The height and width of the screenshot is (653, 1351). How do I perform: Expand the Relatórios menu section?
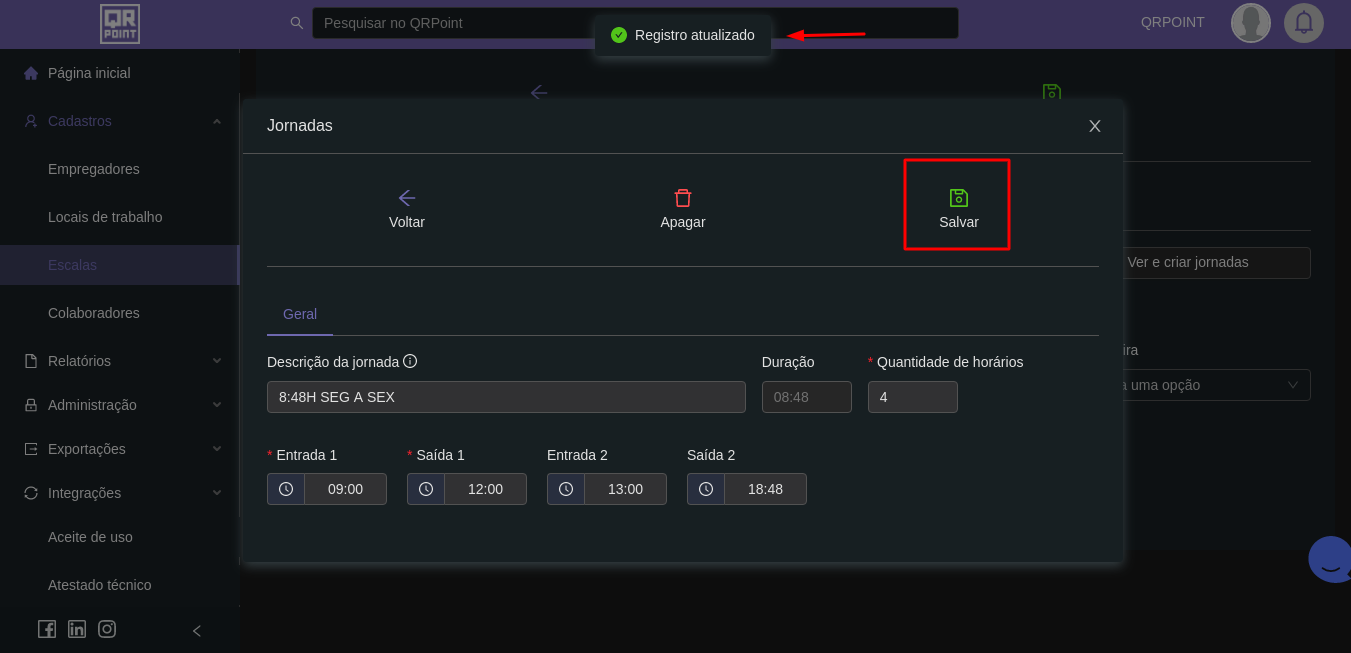tap(217, 361)
